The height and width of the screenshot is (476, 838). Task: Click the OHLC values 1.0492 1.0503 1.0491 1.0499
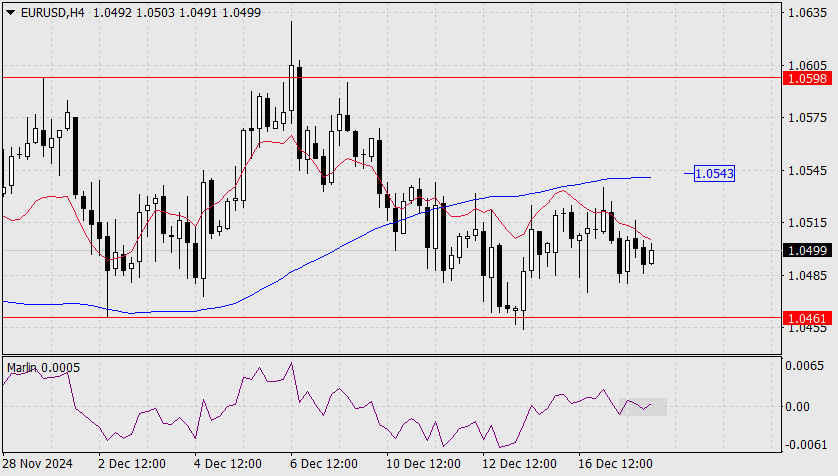tap(177, 12)
